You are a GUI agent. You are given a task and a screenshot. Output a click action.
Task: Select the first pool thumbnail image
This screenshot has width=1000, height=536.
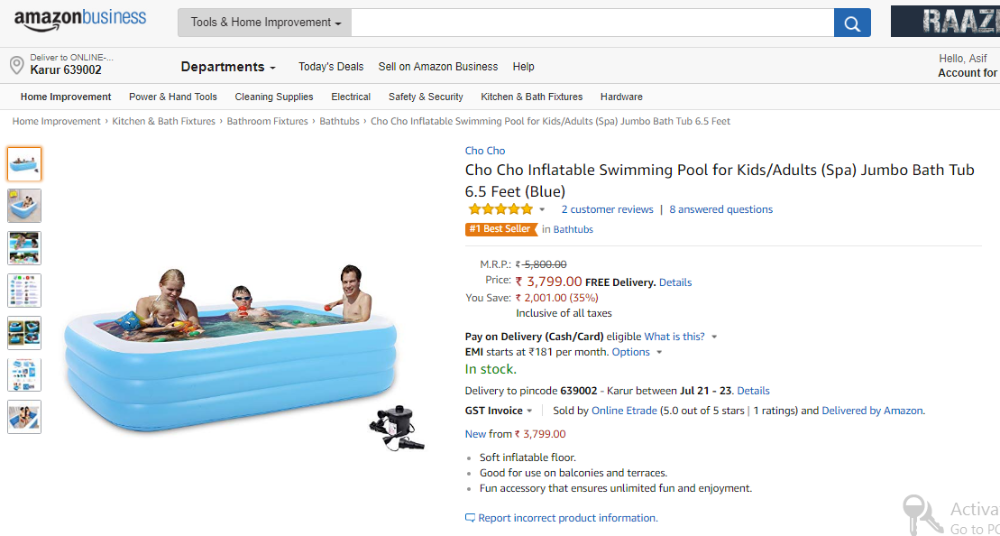(24, 164)
